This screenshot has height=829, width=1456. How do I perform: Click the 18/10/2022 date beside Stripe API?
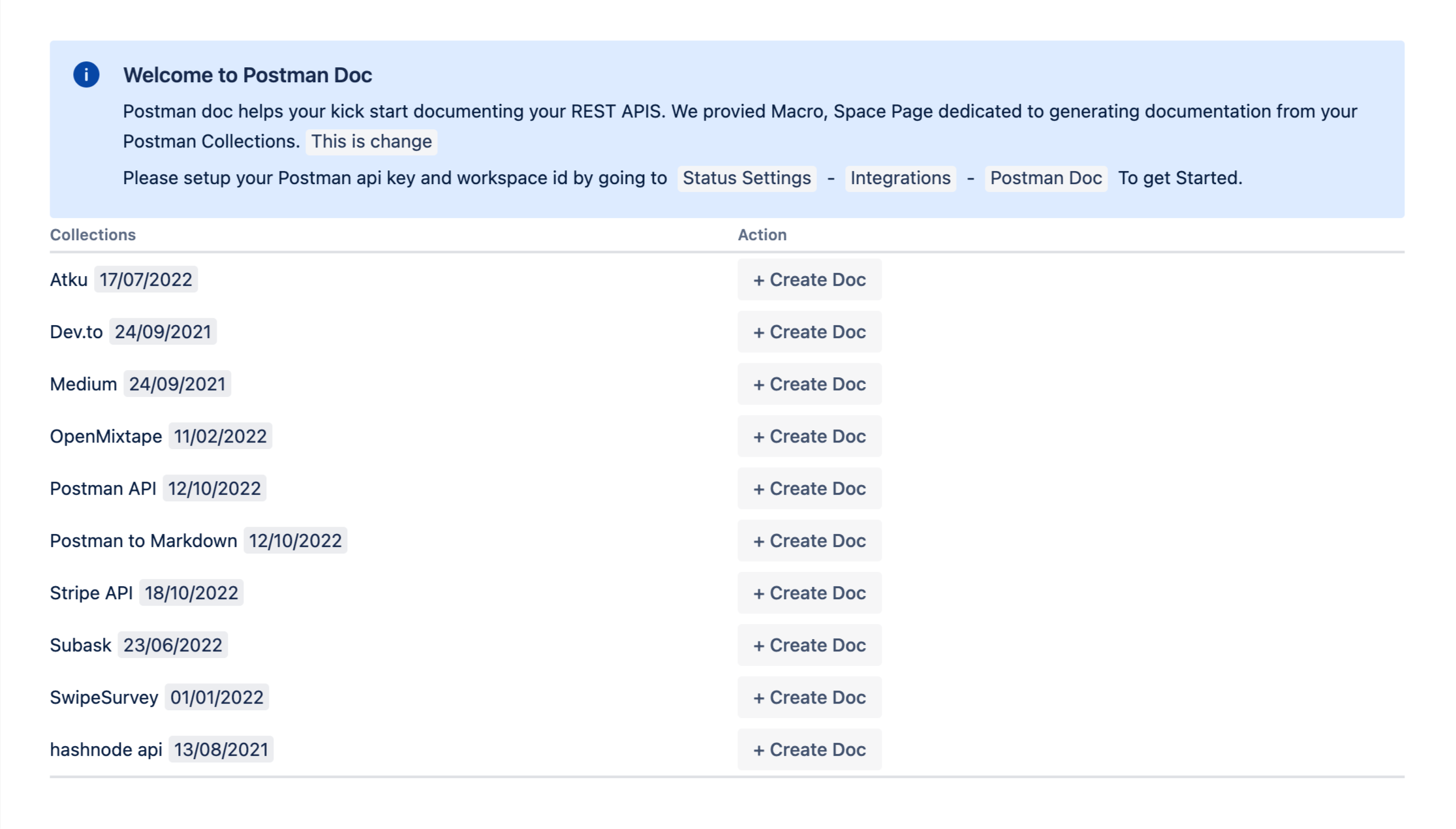(x=191, y=593)
